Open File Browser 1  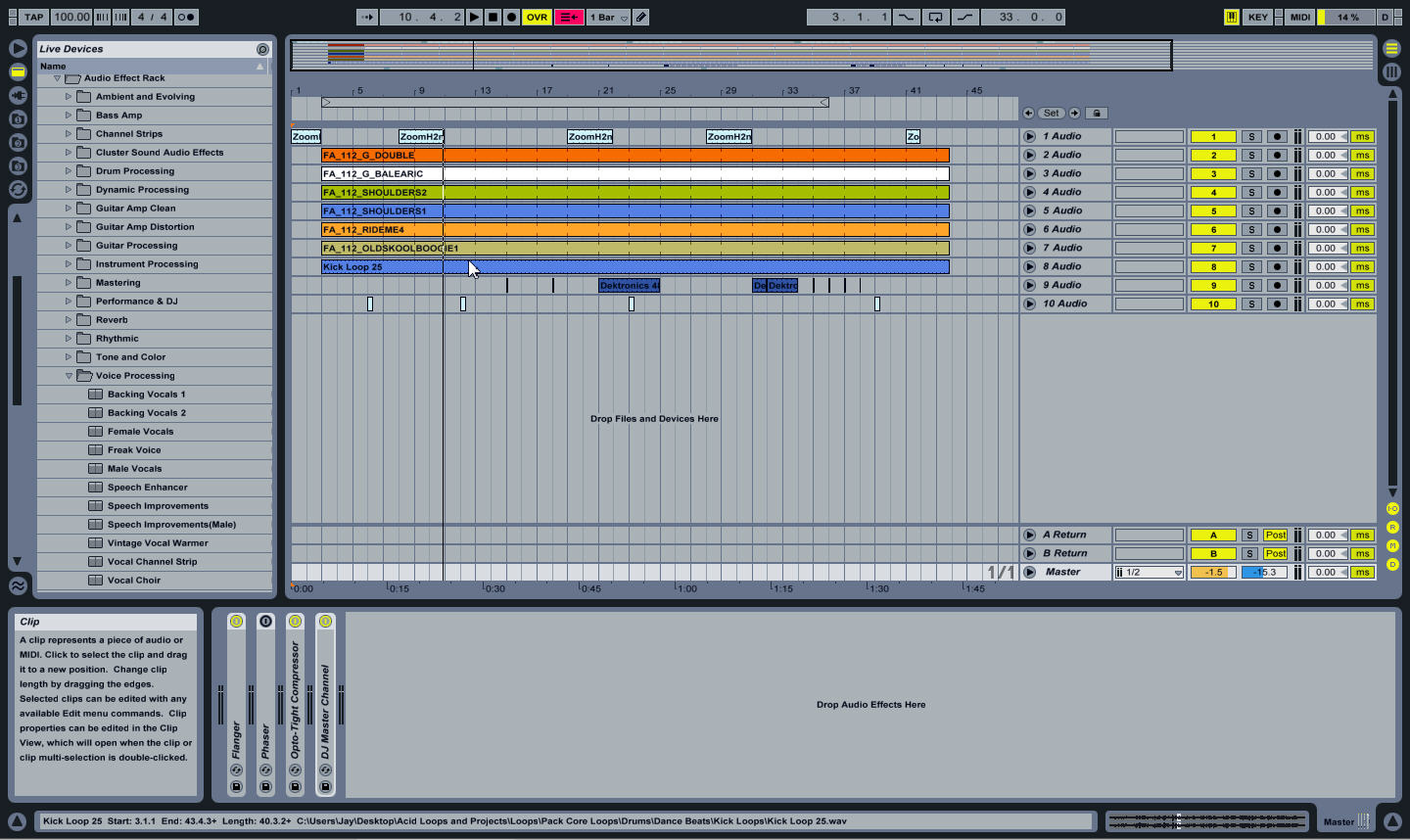pos(18,118)
